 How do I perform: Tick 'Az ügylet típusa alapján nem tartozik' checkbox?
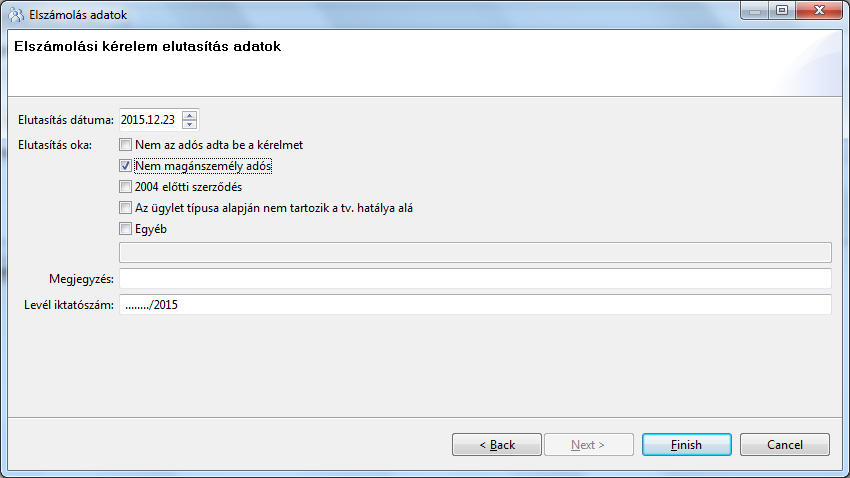(126, 208)
